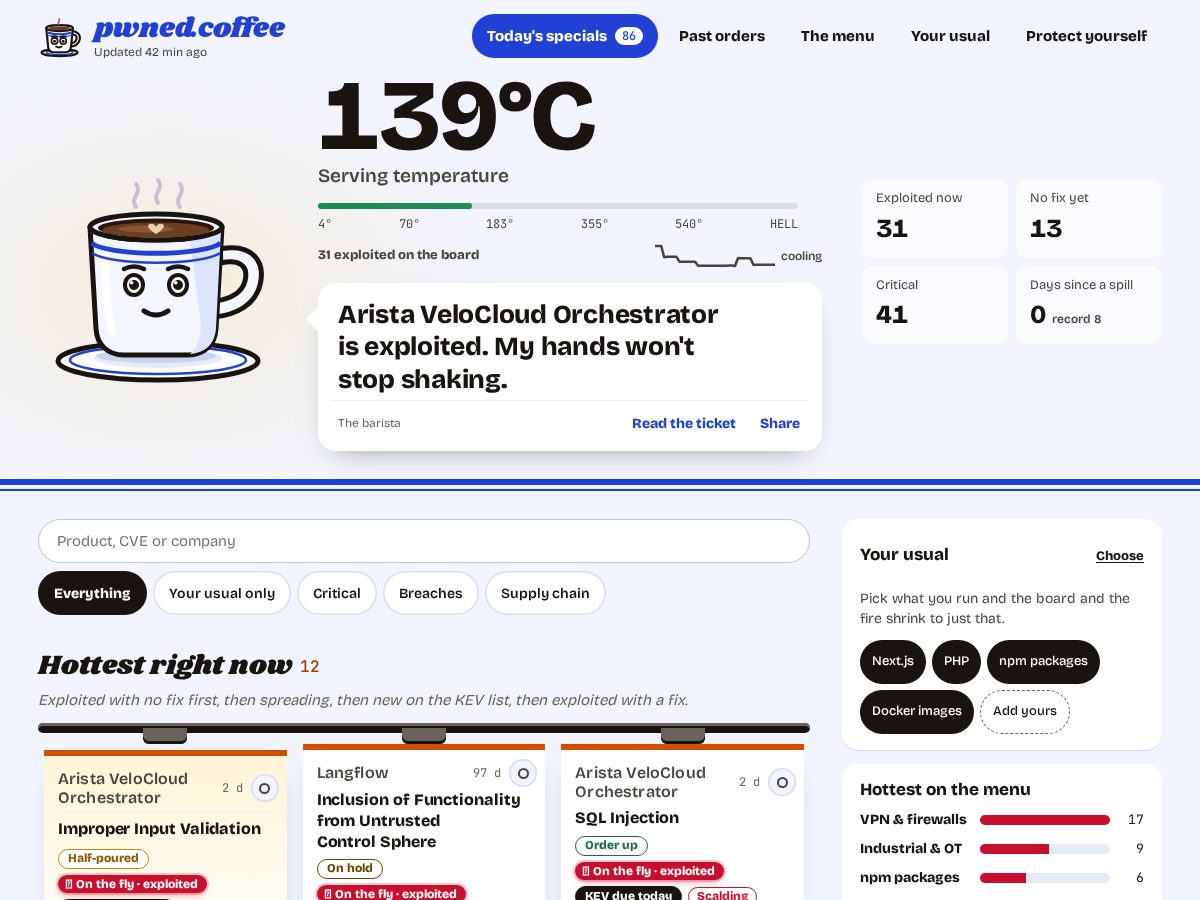Click the Exploited now 31 stat tile

click(x=935, y=218)
